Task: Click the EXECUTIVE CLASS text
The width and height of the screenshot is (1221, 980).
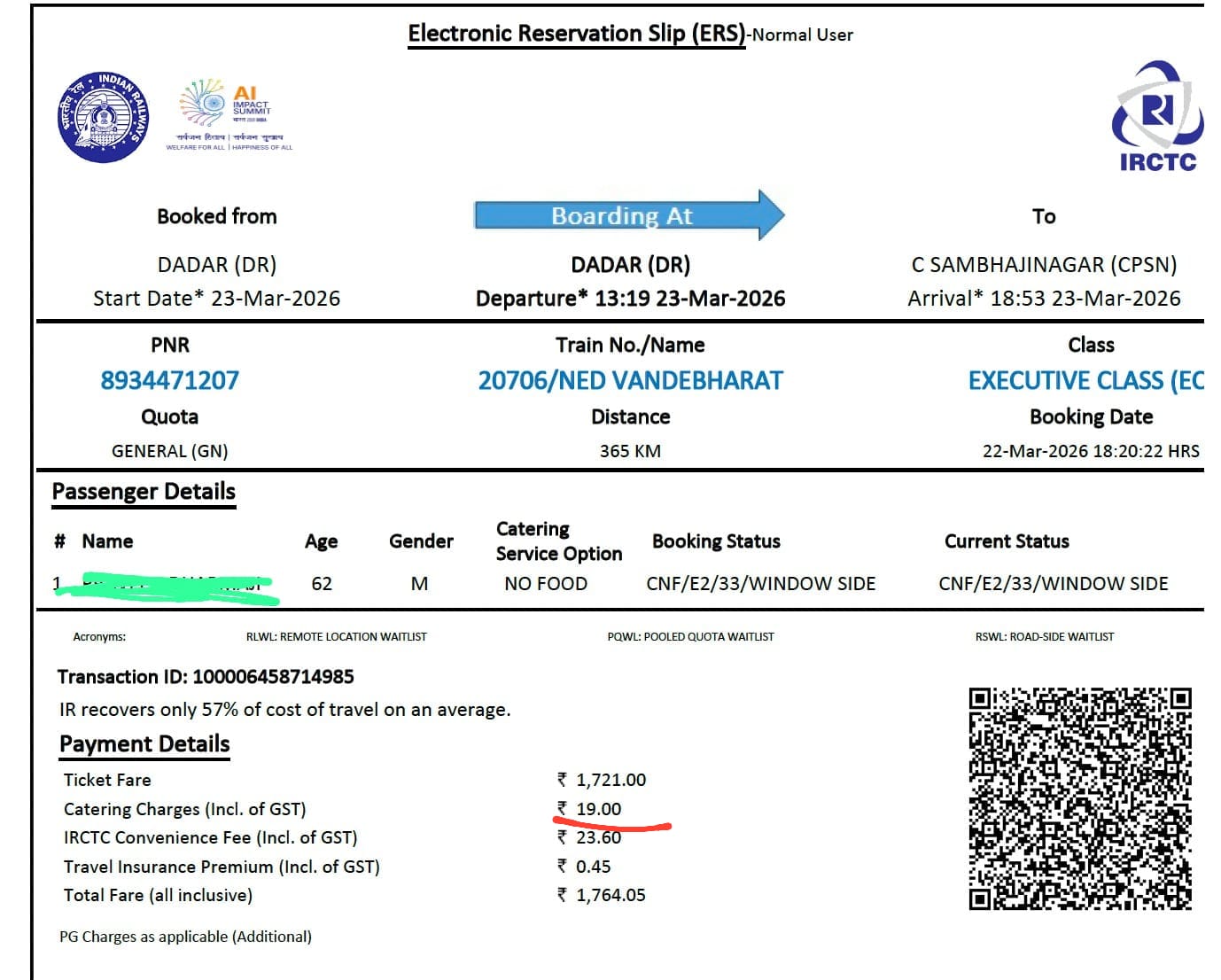Action: [1085, 380]
